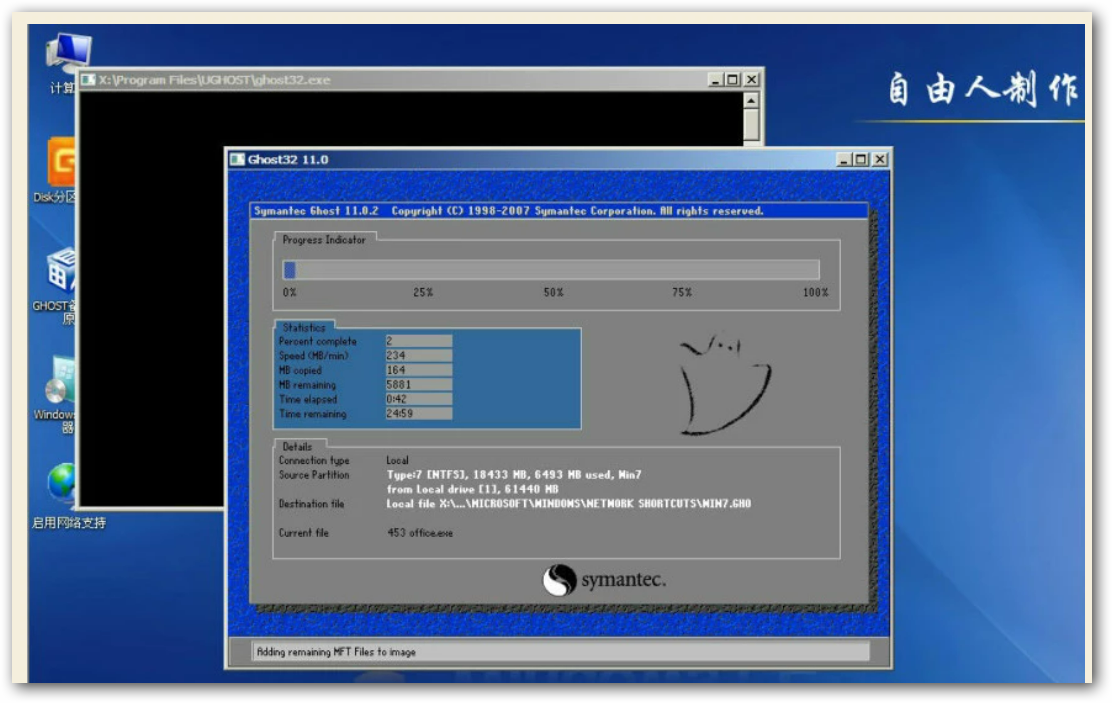Click the Progress Indicator bar
This screenshot has height=703, width=1112.
(x=551, y=270)
